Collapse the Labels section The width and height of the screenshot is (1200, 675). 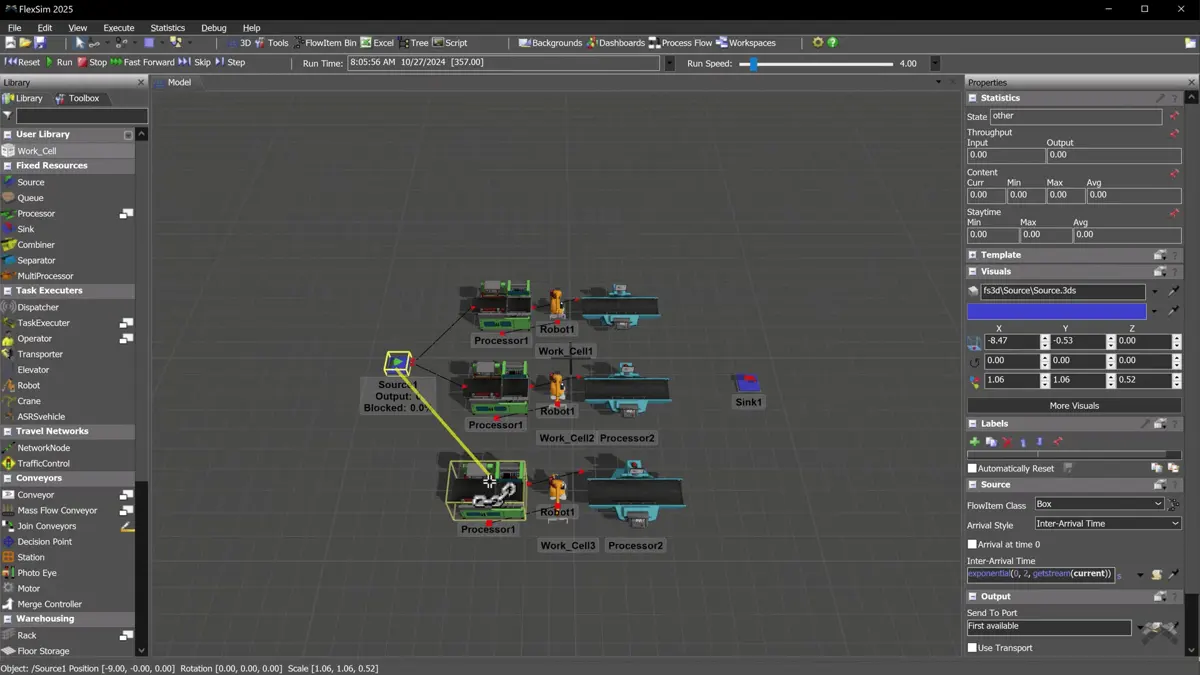coord(972,424)
